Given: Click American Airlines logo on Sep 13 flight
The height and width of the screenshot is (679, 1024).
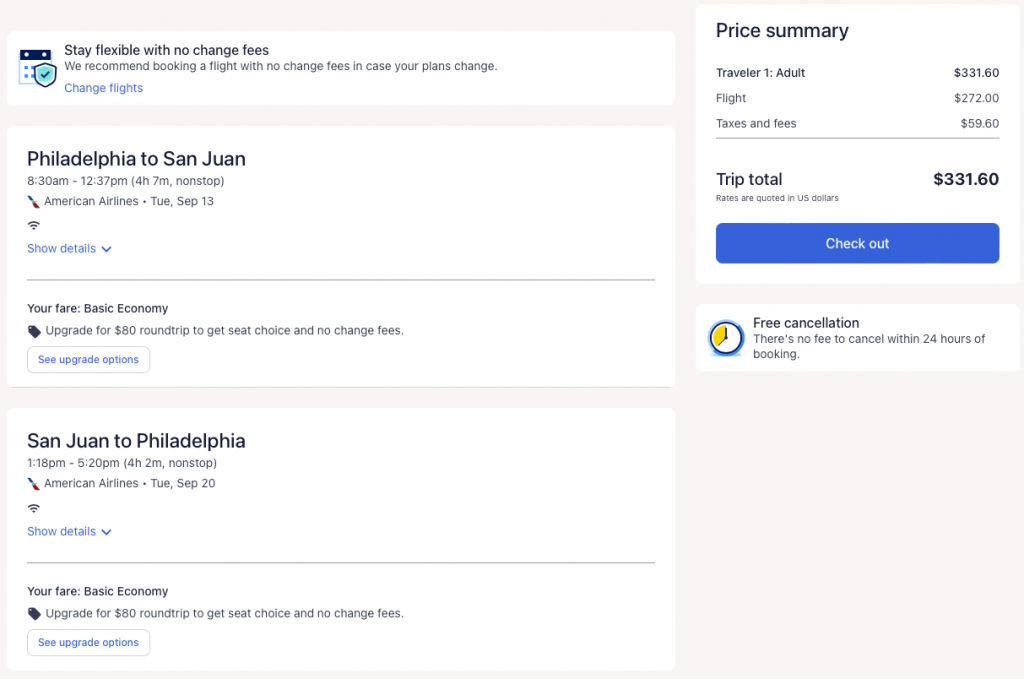Looking at the screenshot, I should (x=34, y=201).
